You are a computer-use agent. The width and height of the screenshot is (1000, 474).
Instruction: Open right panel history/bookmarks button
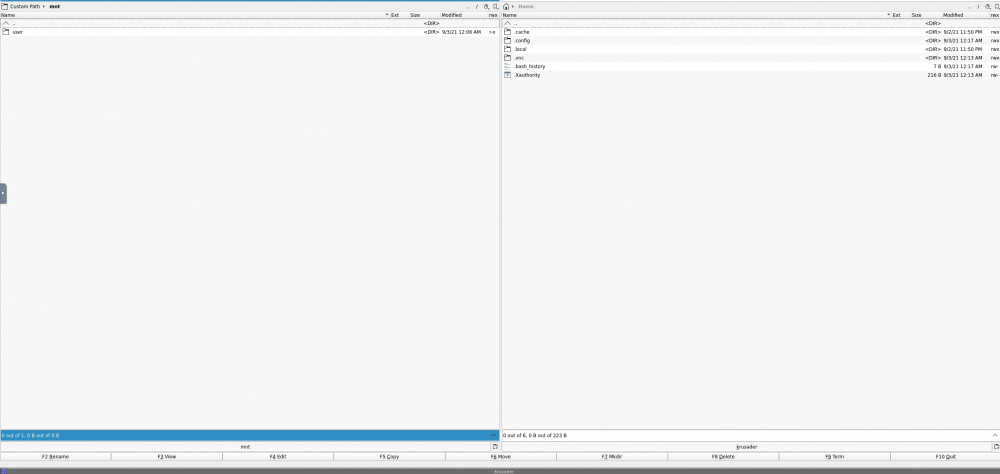[x=988, y=6]
